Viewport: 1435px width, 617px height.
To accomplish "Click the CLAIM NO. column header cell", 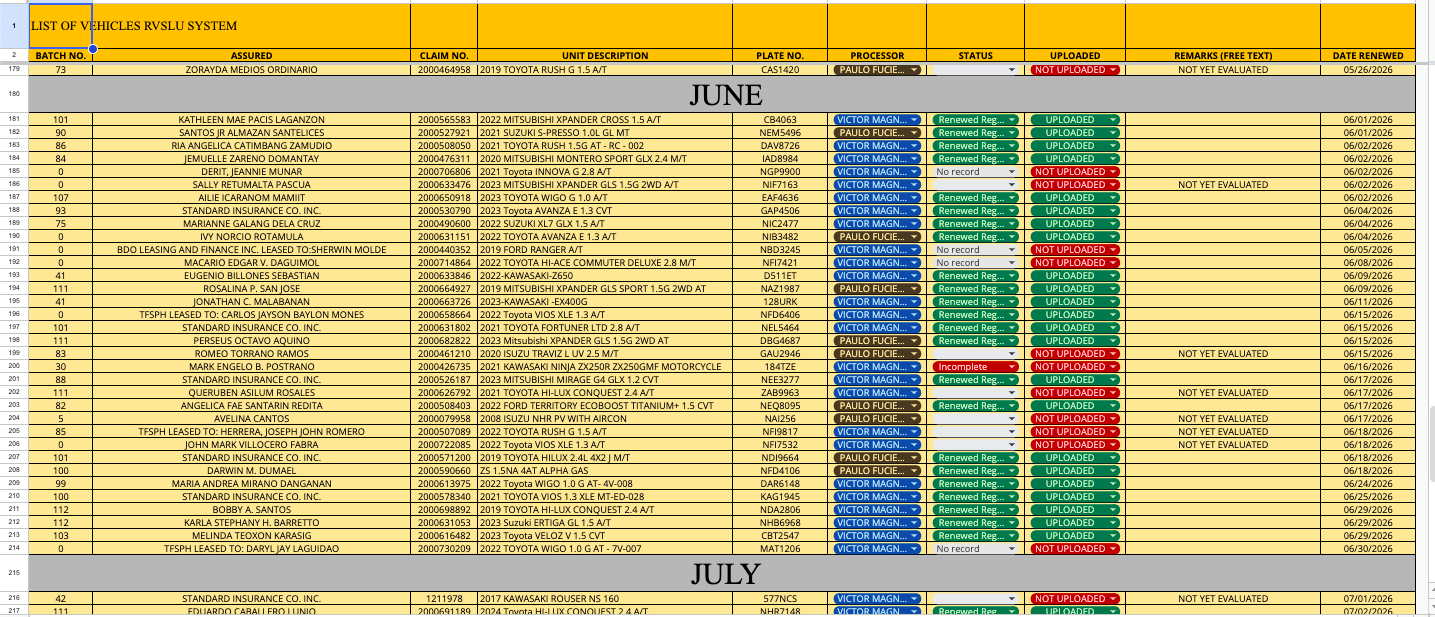I will tap(444, 56).
